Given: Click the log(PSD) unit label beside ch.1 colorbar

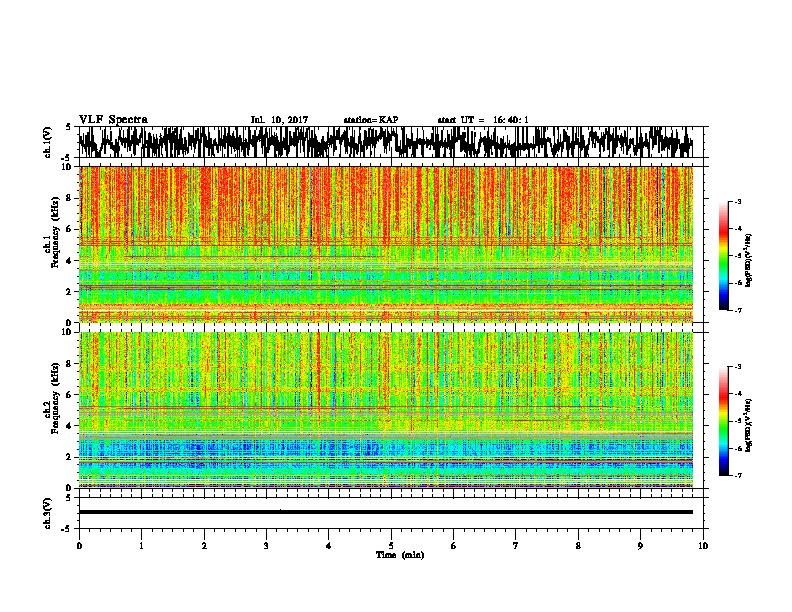Looking at the screenshot, I should click(x=749, y=261).
